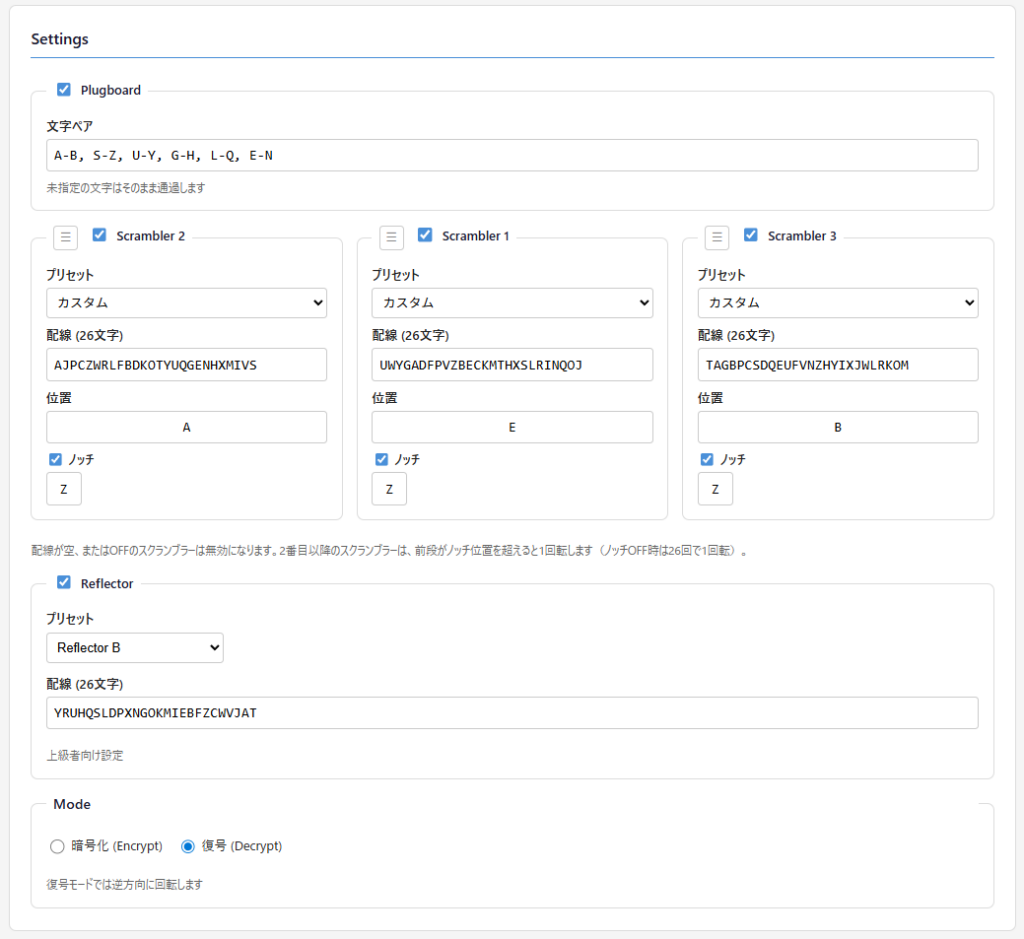Click the drag handle icon for Scrambler 2
The width and height of the screenshot is (1024, 939).
pos(65,237)
